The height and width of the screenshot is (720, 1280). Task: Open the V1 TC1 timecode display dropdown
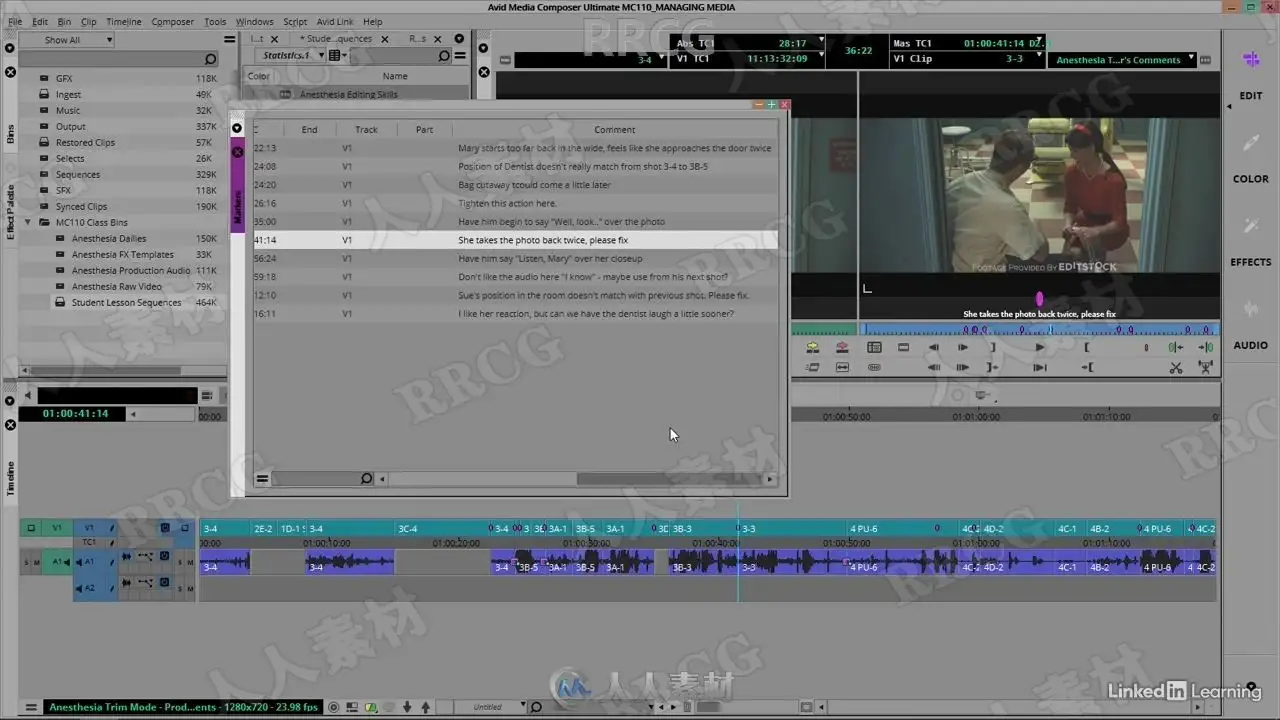[821, 57]
